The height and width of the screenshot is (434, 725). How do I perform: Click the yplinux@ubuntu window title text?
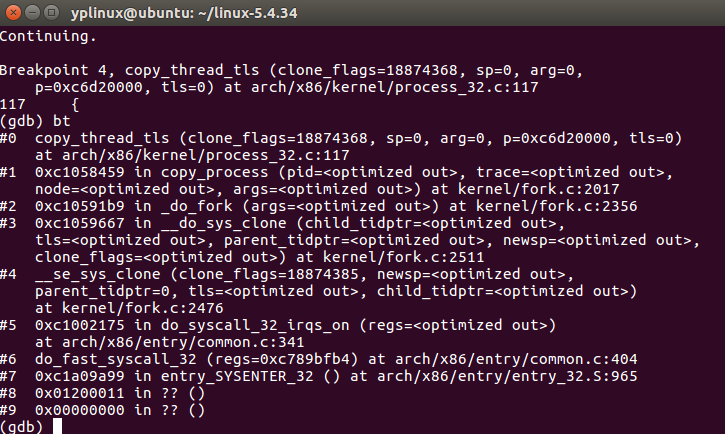(x=184, y=13)
